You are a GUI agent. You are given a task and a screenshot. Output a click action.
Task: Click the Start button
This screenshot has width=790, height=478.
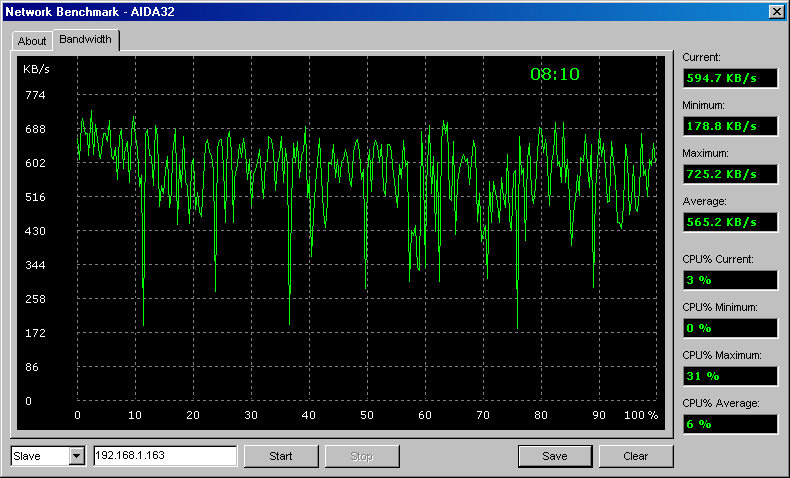[281, 456]
